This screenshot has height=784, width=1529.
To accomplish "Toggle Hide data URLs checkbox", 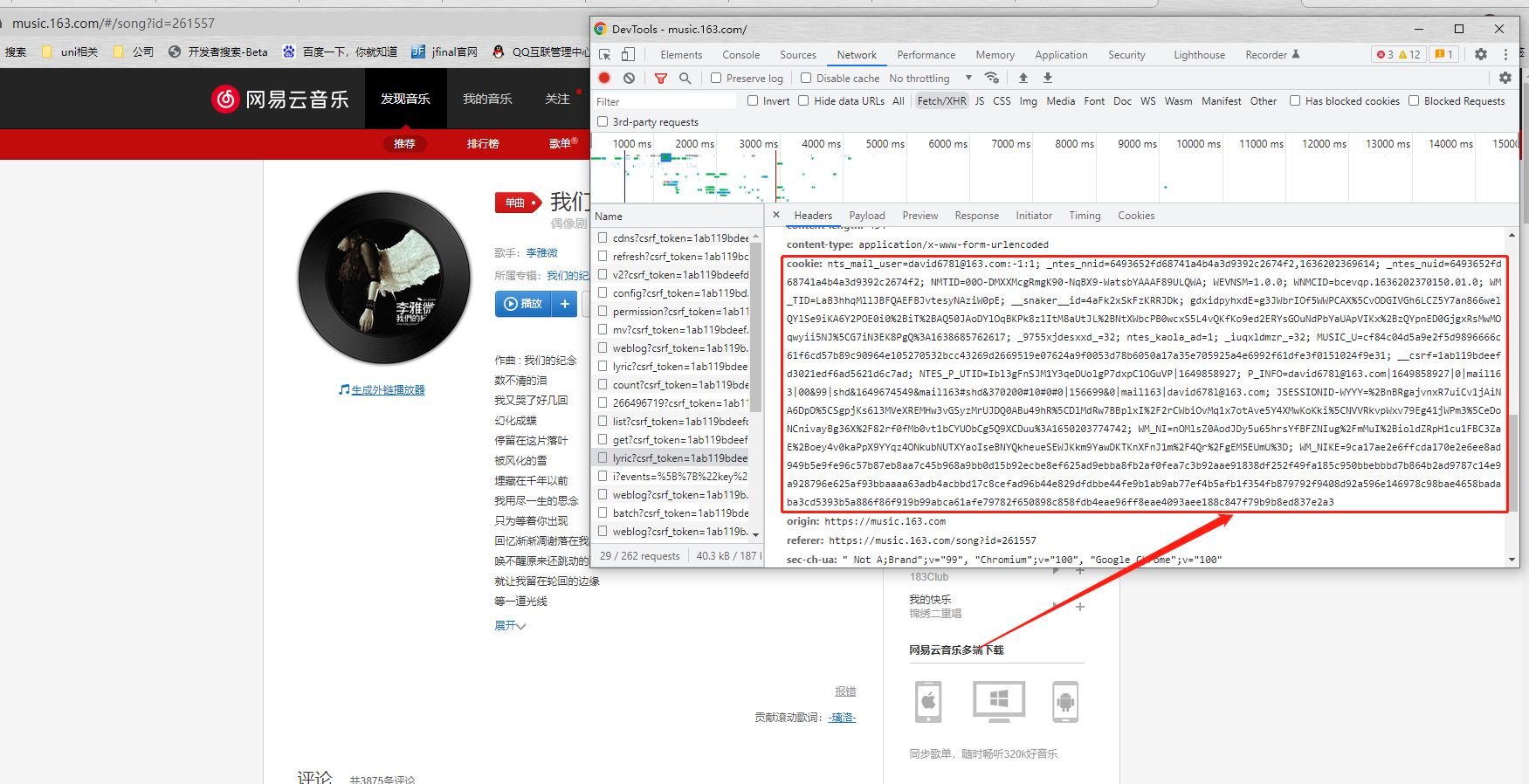I will pyautogui.click(x=803, y=100).
